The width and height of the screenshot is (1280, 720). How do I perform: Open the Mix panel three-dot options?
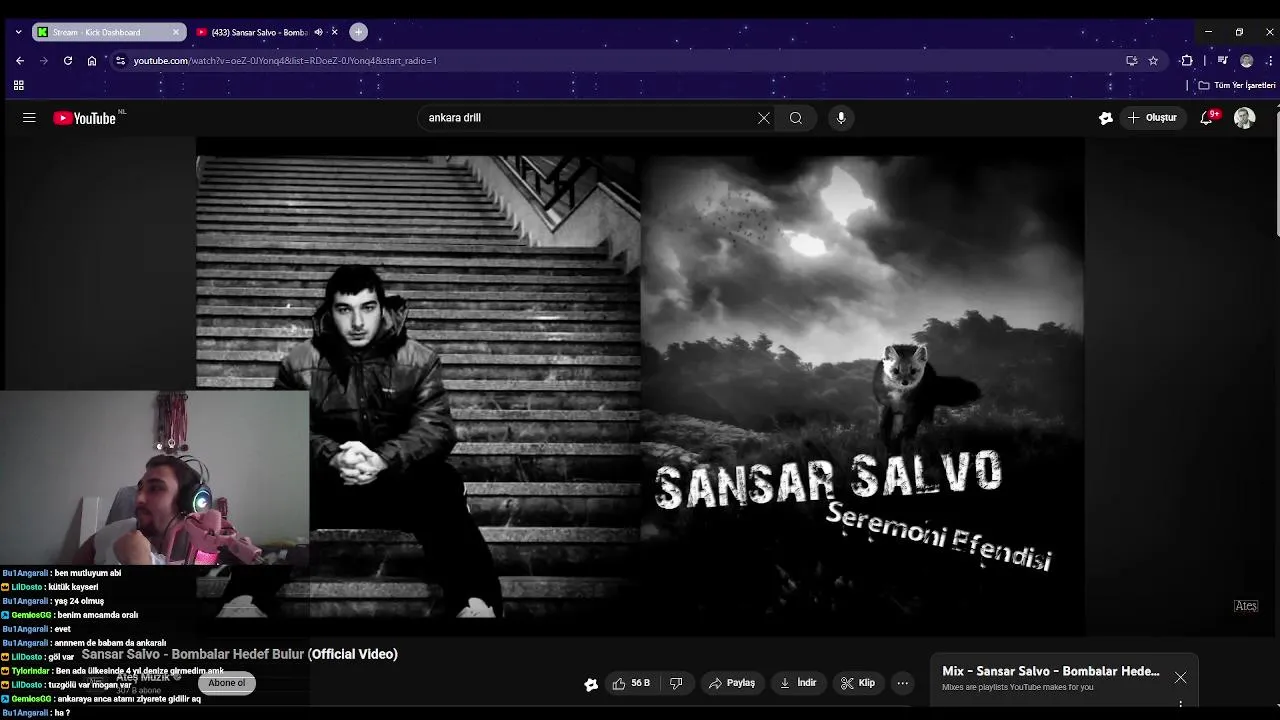pos(1181,704)
